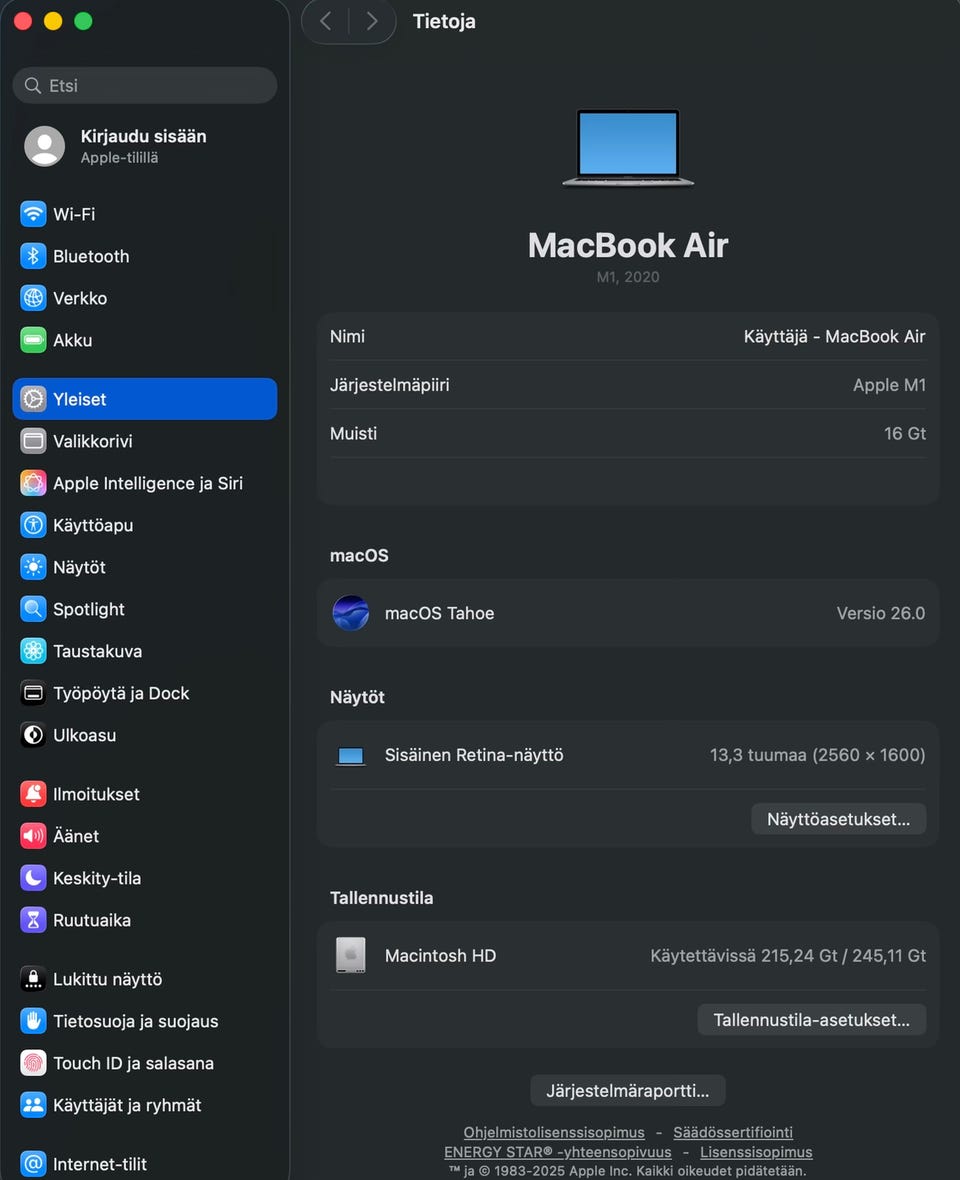Open ENERGY STAR -yhteensopivuus link
Viewport: 960px width, 1180px height.
[557, 1152]
